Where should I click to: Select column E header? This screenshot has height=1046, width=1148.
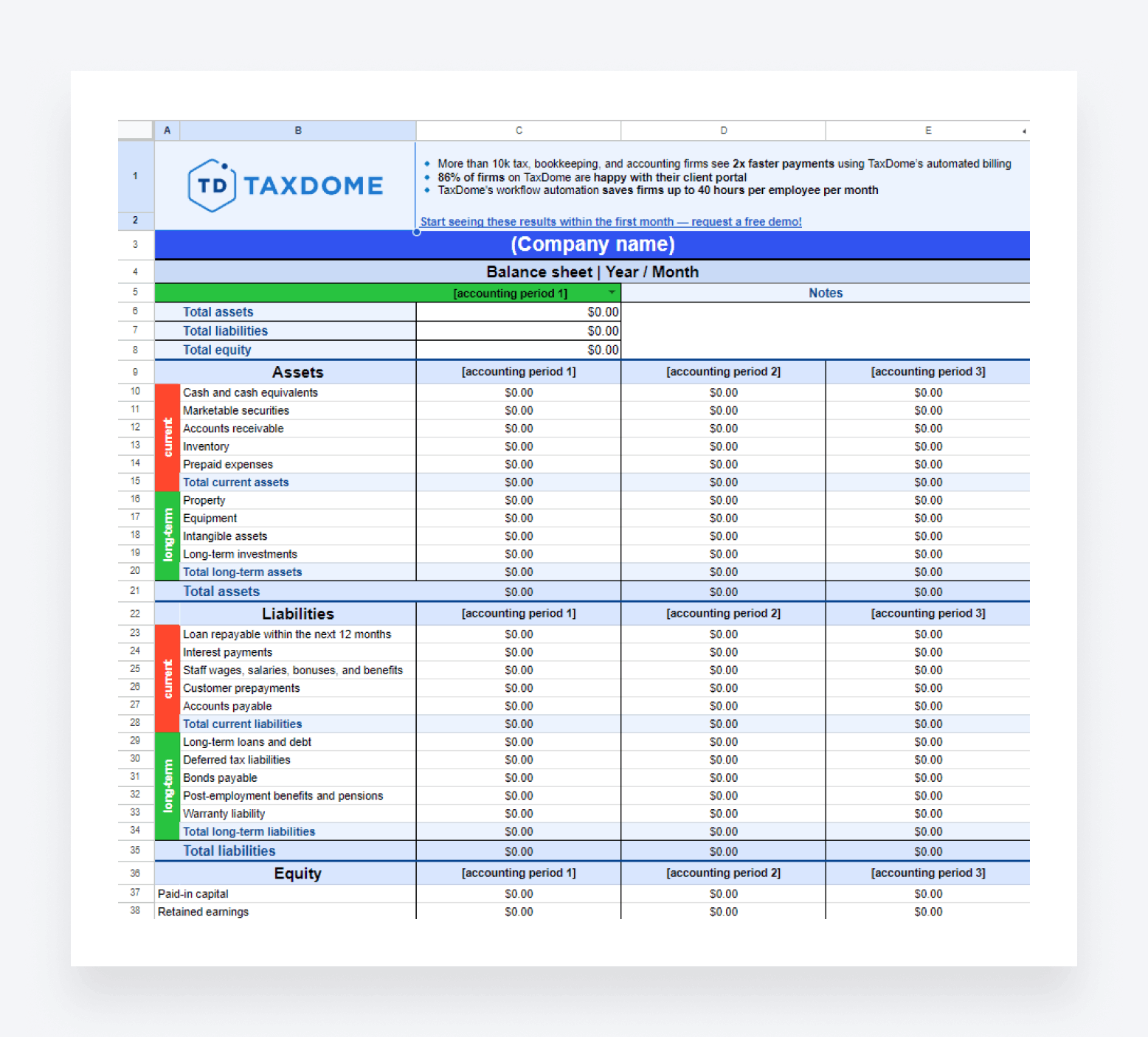point(927,131)
